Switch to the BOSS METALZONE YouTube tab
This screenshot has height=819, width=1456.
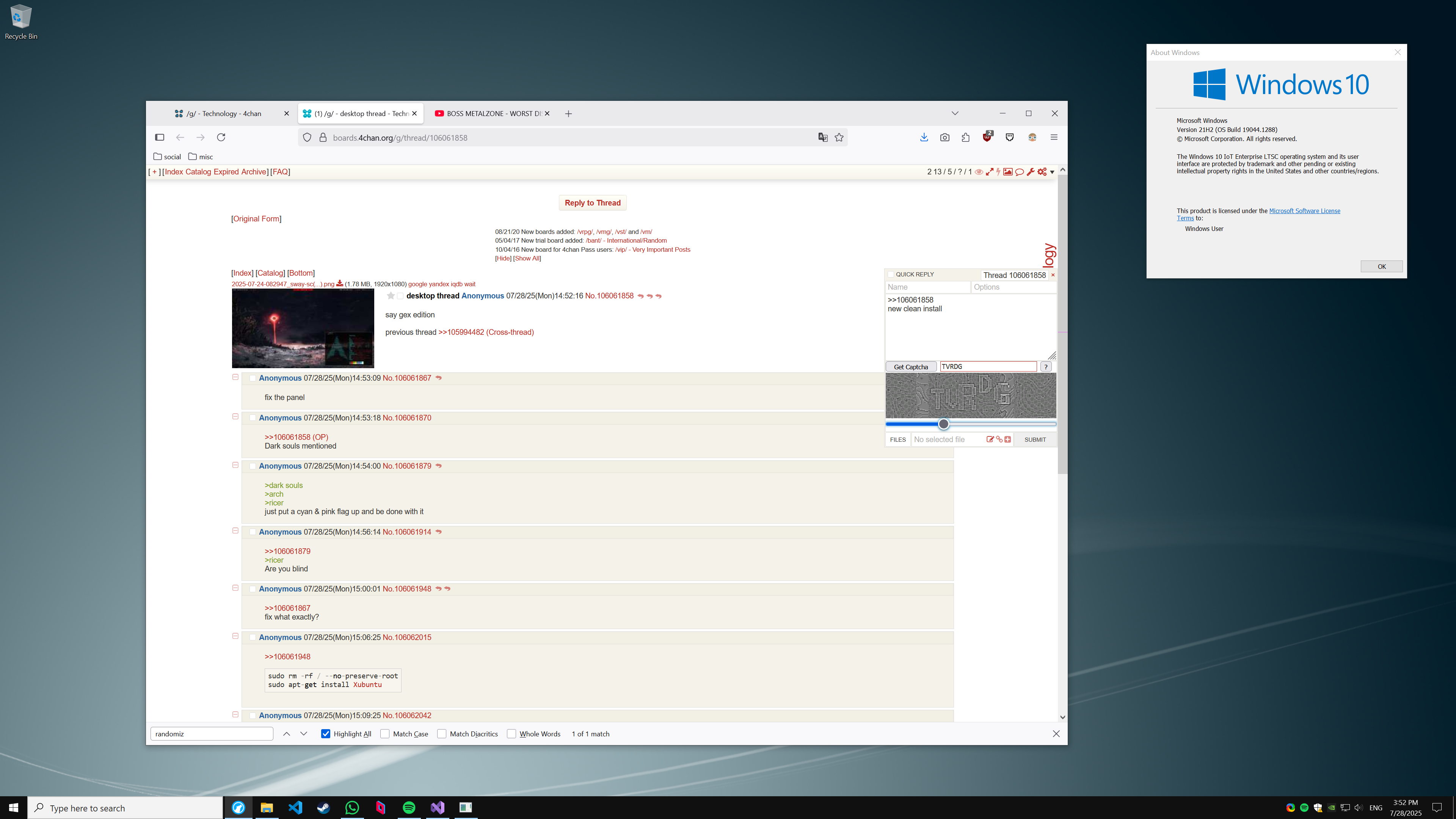(493, 114)
